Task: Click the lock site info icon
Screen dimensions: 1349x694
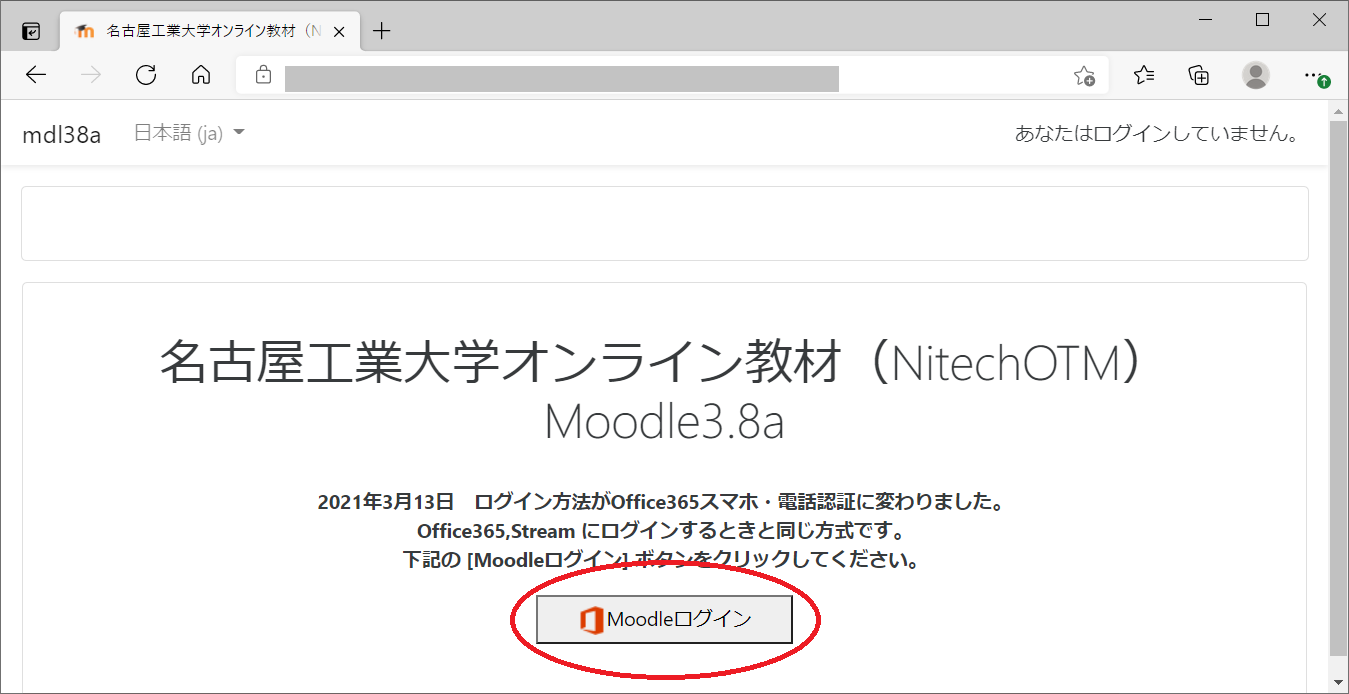Action: (x=263, y=75)
